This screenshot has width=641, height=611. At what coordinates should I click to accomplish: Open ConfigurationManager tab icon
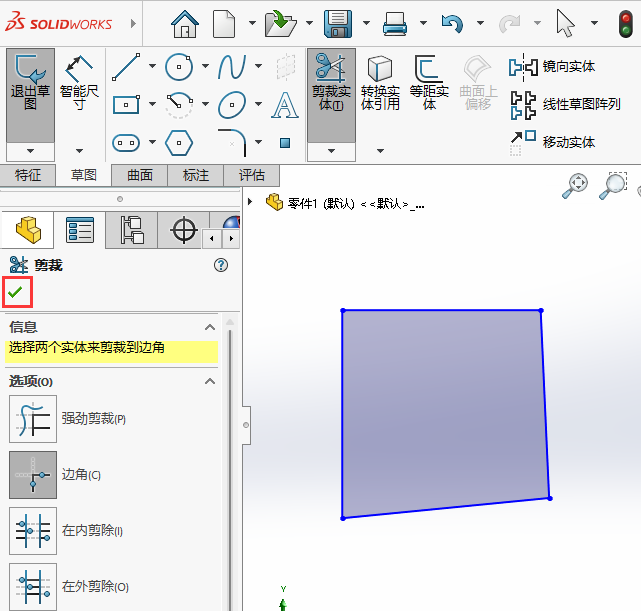132,230
